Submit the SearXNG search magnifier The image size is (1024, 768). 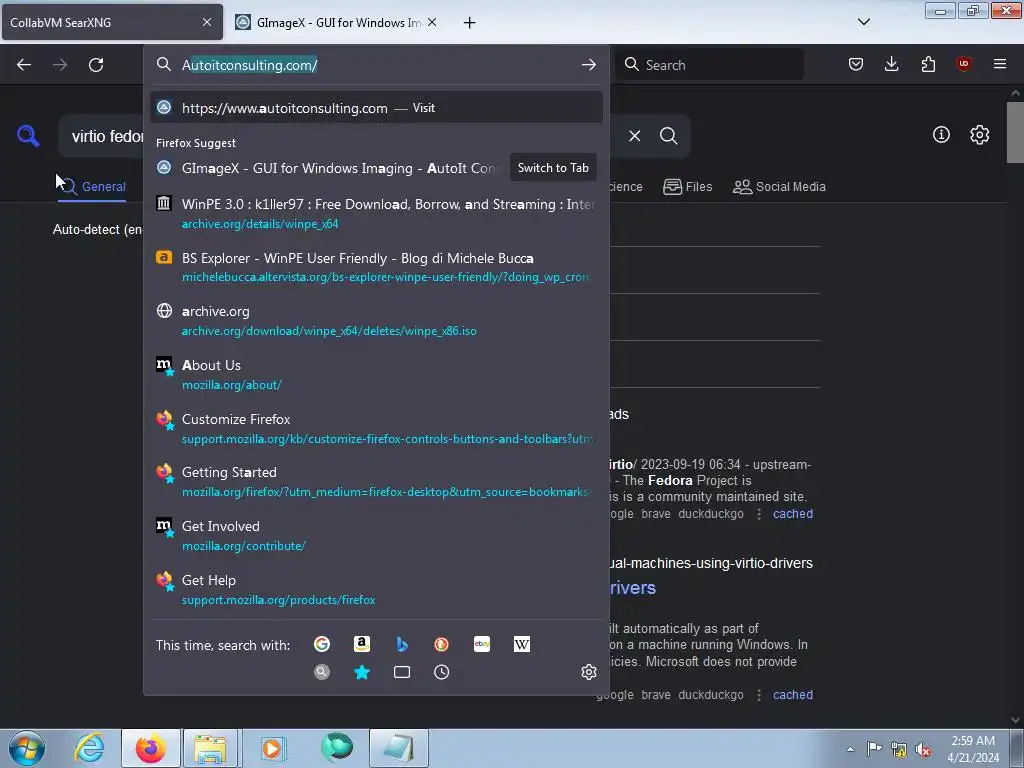[668, 136]
